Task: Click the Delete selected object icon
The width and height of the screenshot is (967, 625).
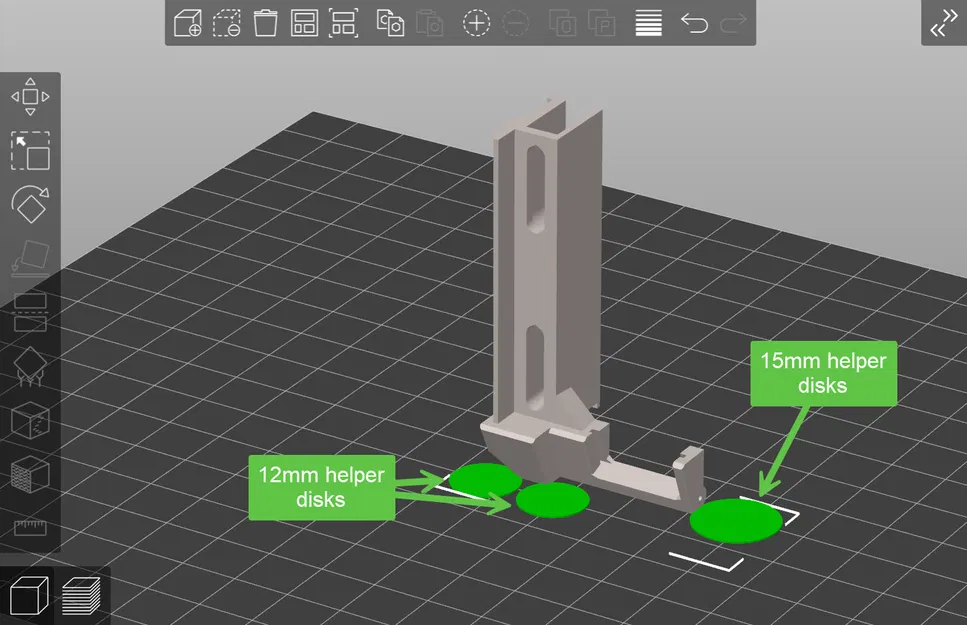Action: [x=226, y=23]
